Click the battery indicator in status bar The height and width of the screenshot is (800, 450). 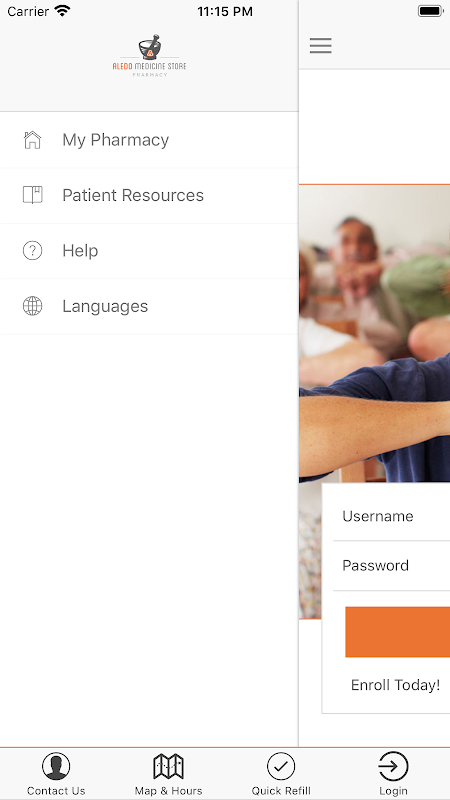coord(431,11)
